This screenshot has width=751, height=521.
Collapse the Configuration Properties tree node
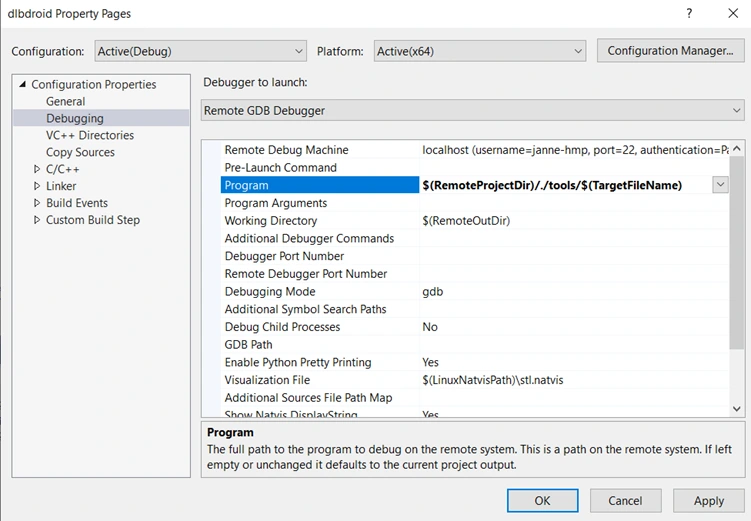pyautogui.click(x=23, y=85)
